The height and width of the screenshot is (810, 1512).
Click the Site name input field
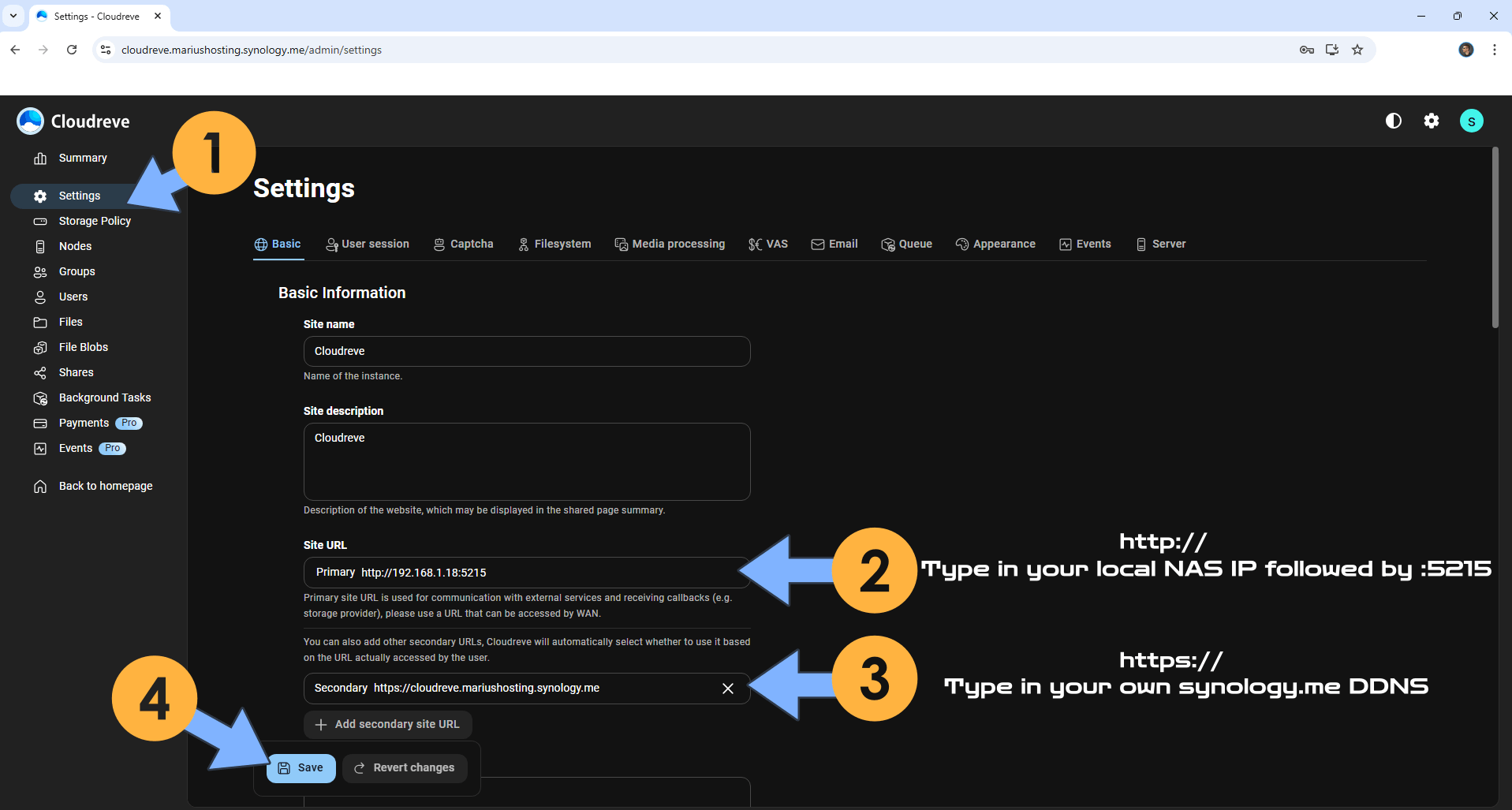pyautogui.click(x=527, y=351)
